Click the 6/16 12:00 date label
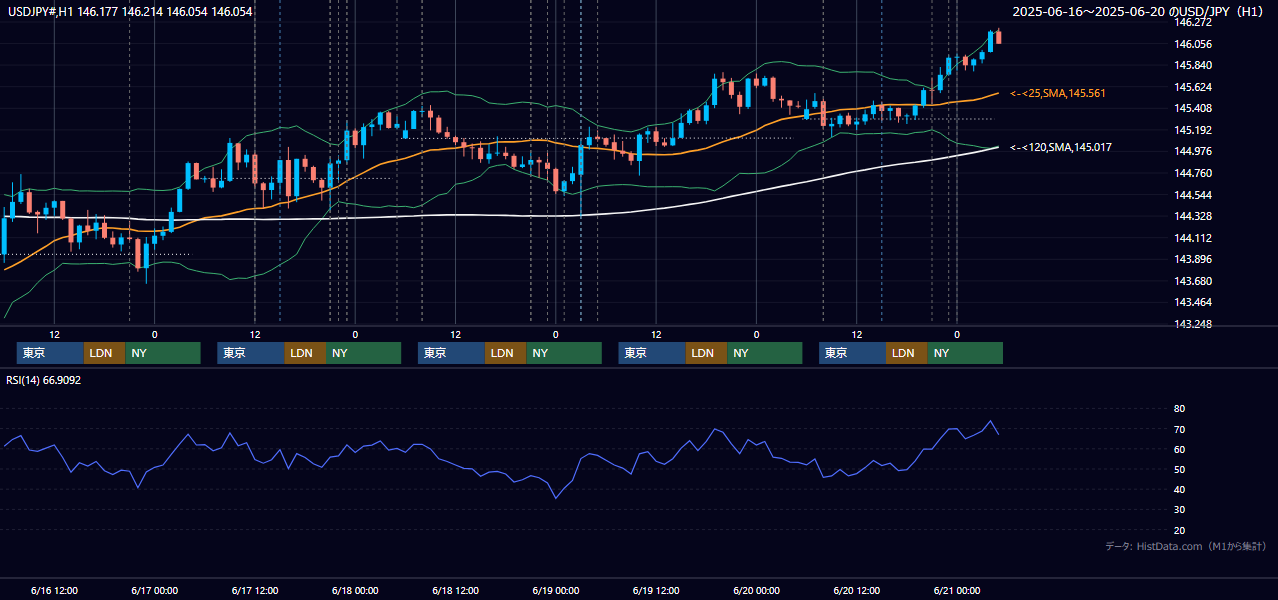This screenshot has width=1278, height=600. tap(54, 591)
